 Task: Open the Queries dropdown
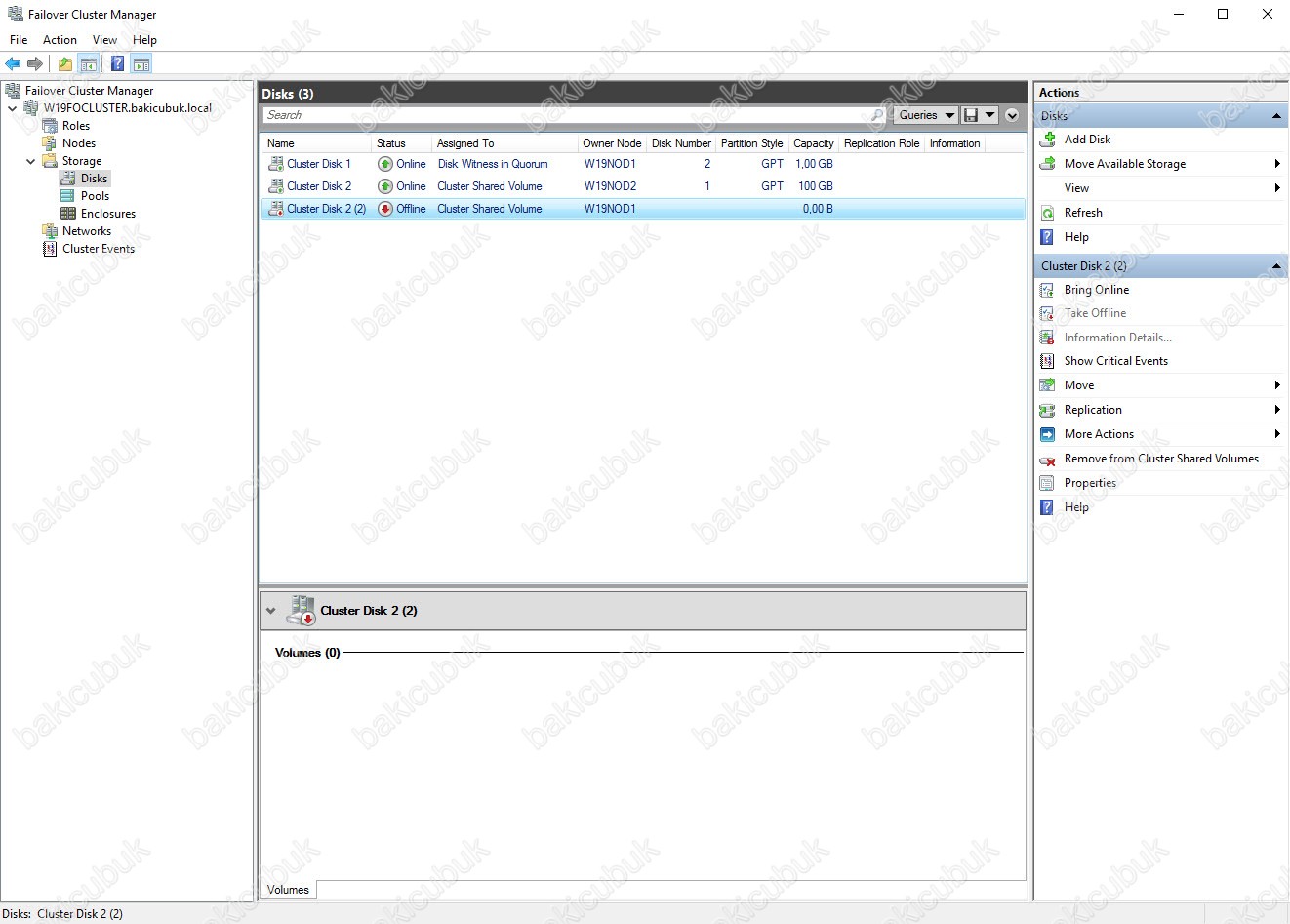926,115
